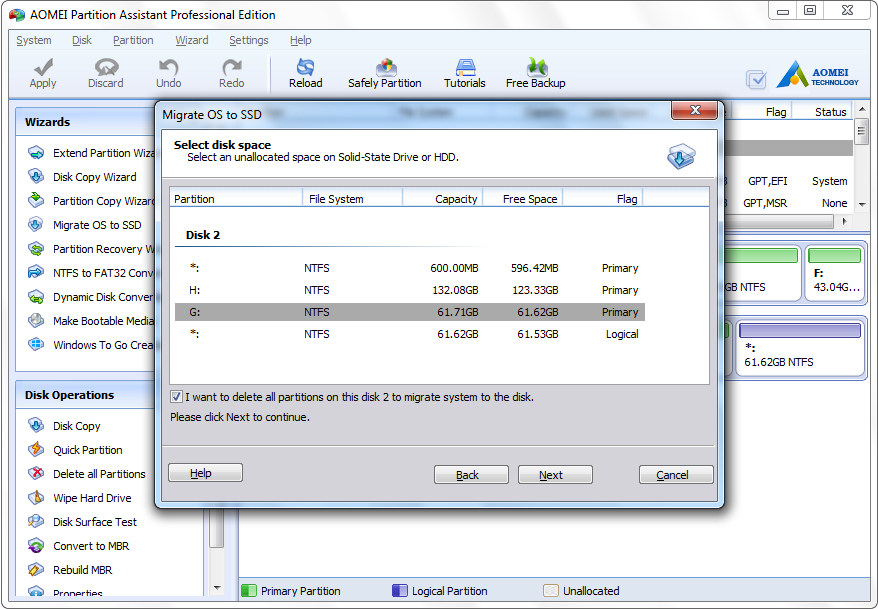878x609 pixels.
Task: Click the Capacity column header
Action: tap(442, 199)
